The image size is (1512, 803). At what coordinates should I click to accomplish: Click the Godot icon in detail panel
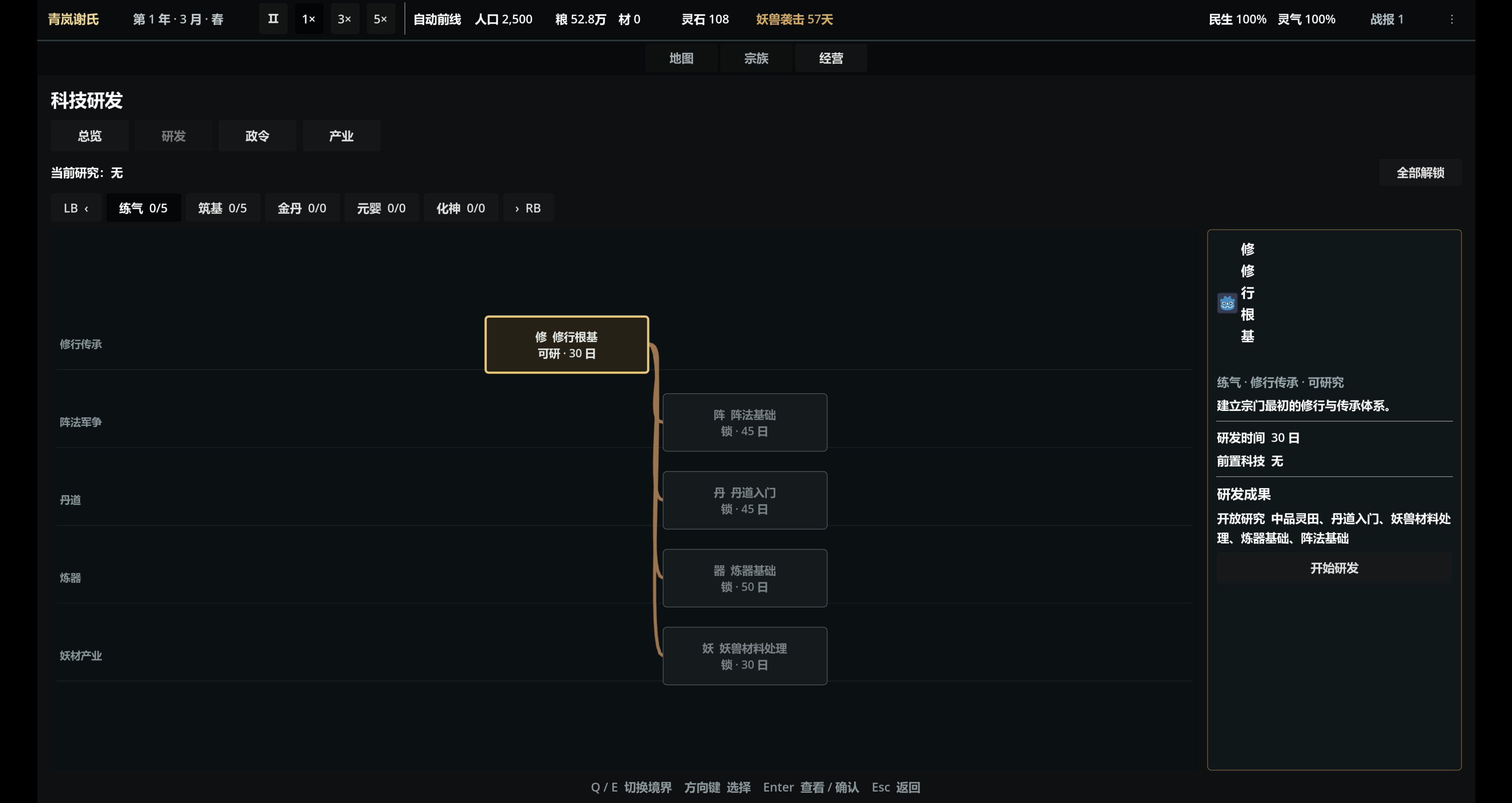(x=1227, y=303)
